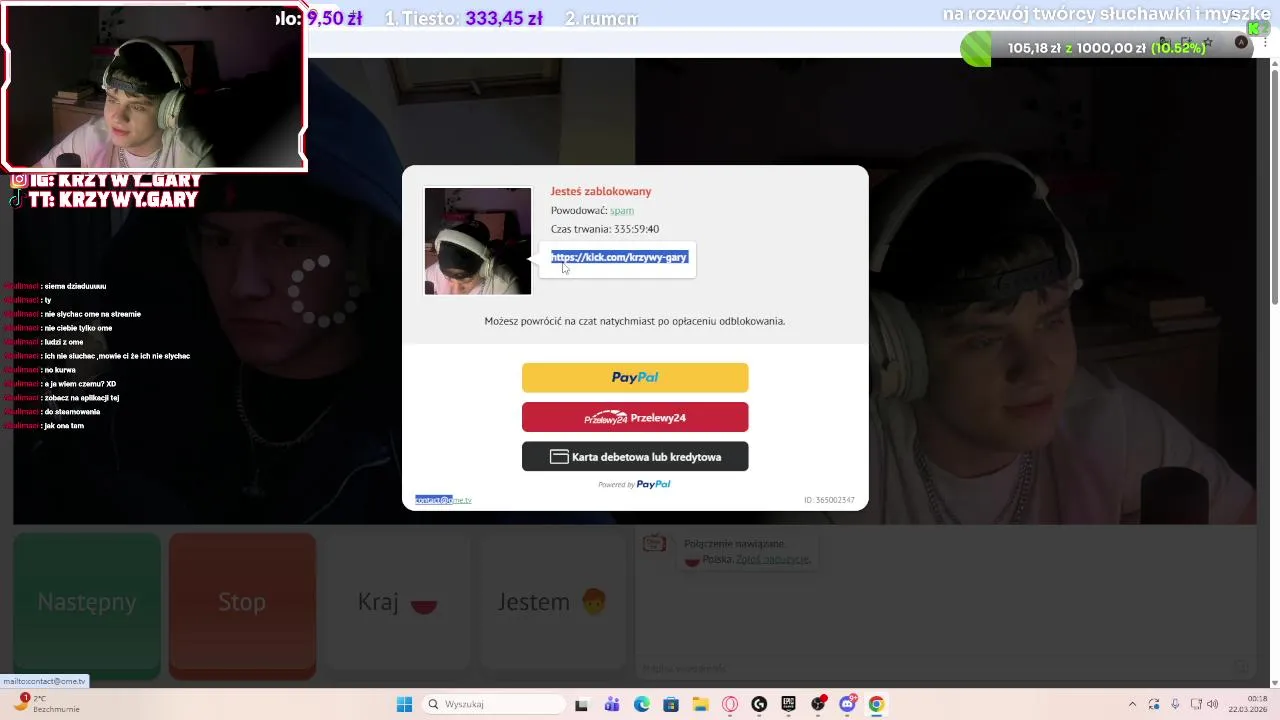Image resolution: width=1280 pixels, height=720 pixels.
Task: Open File Explorer from the taskbar
Action: 700,704
